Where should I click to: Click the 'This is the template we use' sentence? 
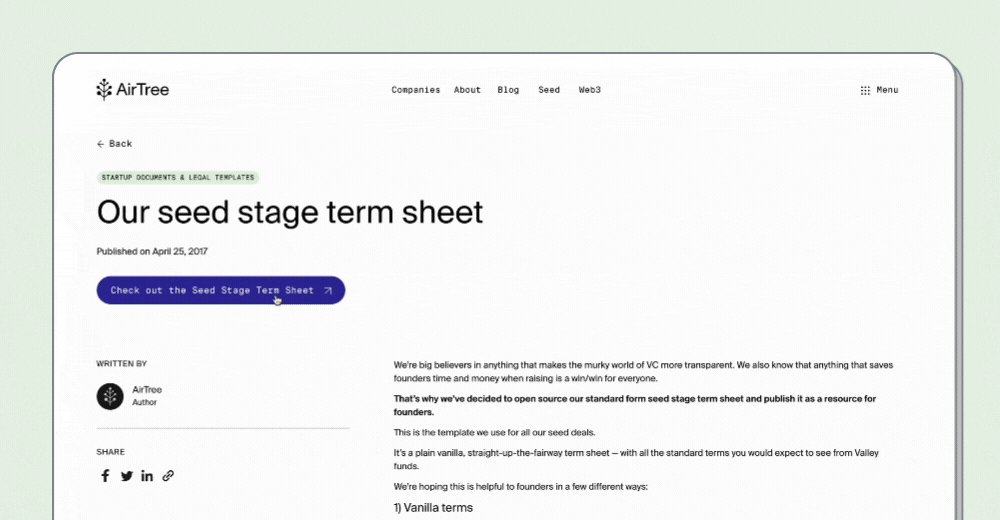coord(494,433)
